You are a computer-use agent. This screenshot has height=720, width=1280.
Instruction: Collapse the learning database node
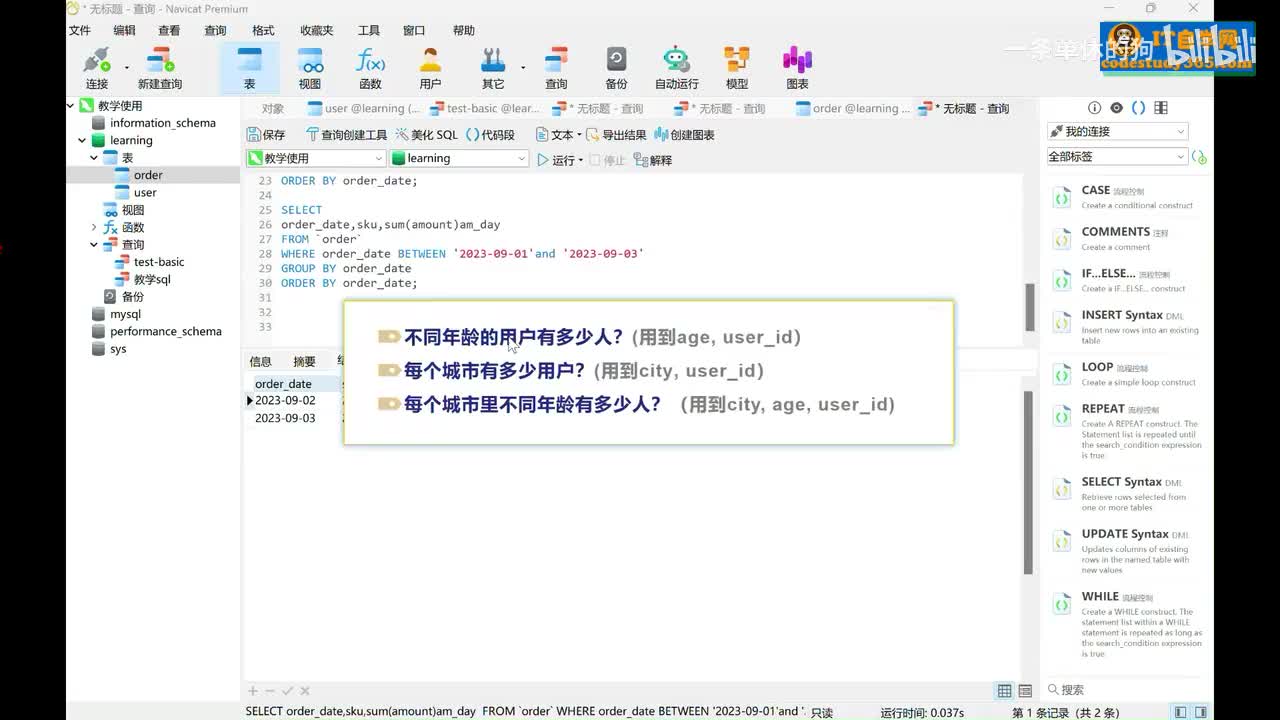82,140
